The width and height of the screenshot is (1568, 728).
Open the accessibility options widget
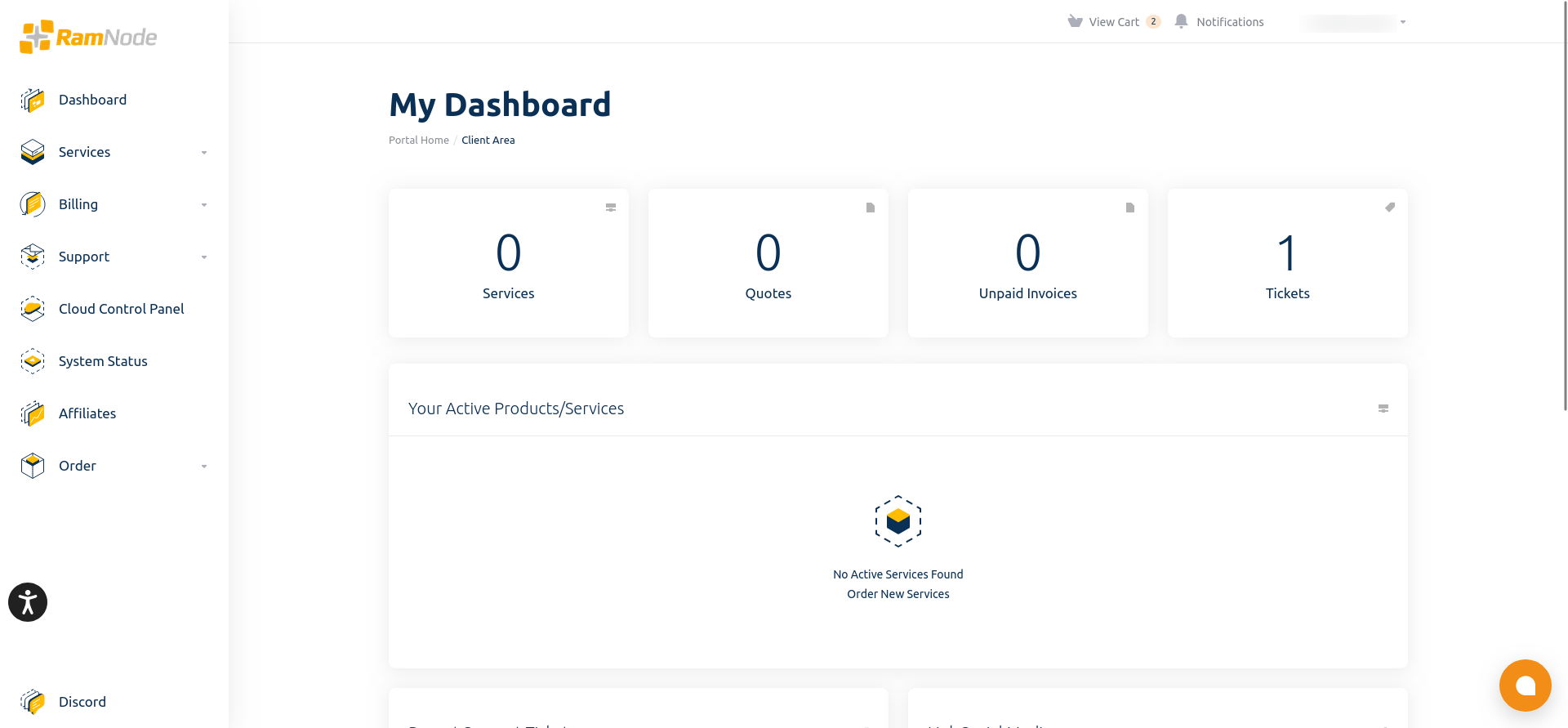(x=28, y=602)
